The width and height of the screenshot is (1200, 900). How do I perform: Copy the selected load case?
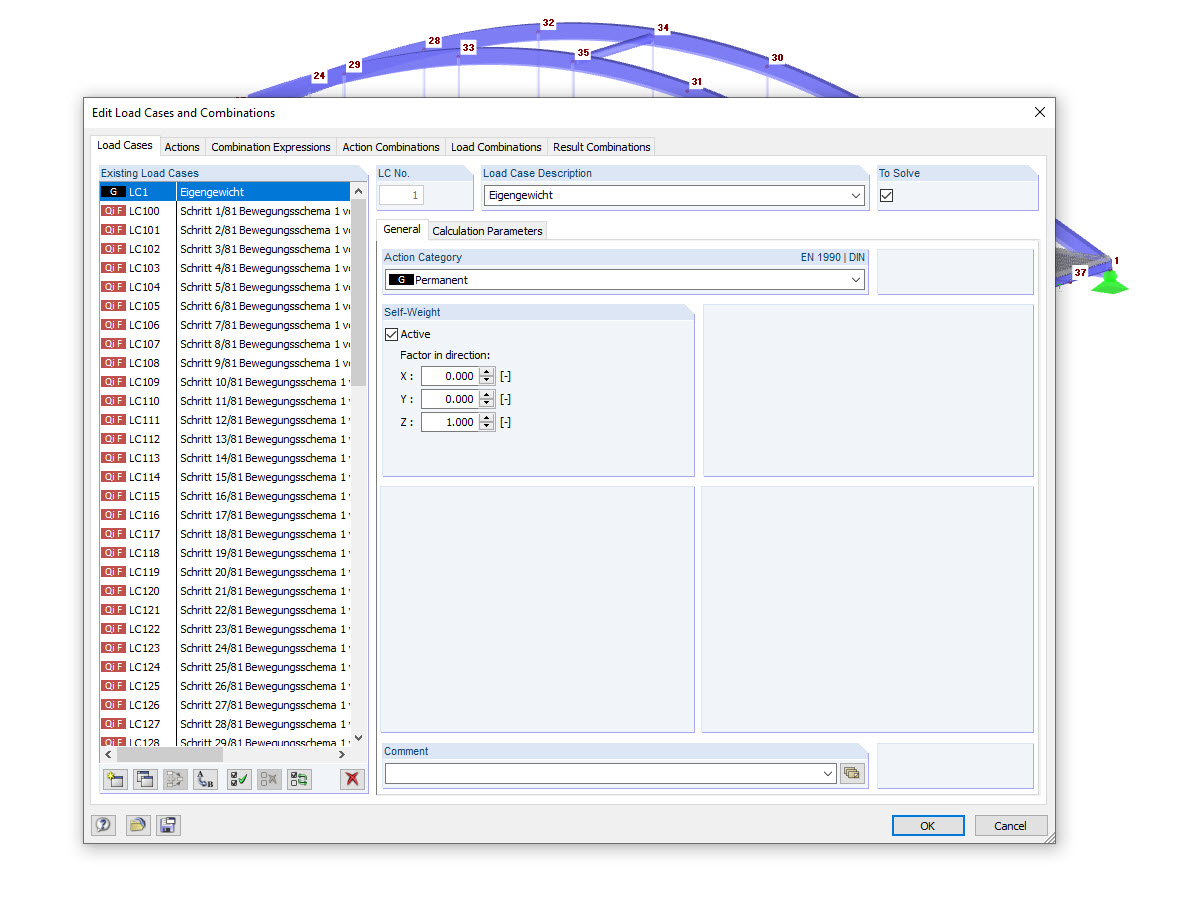click(x=145, y=779)
